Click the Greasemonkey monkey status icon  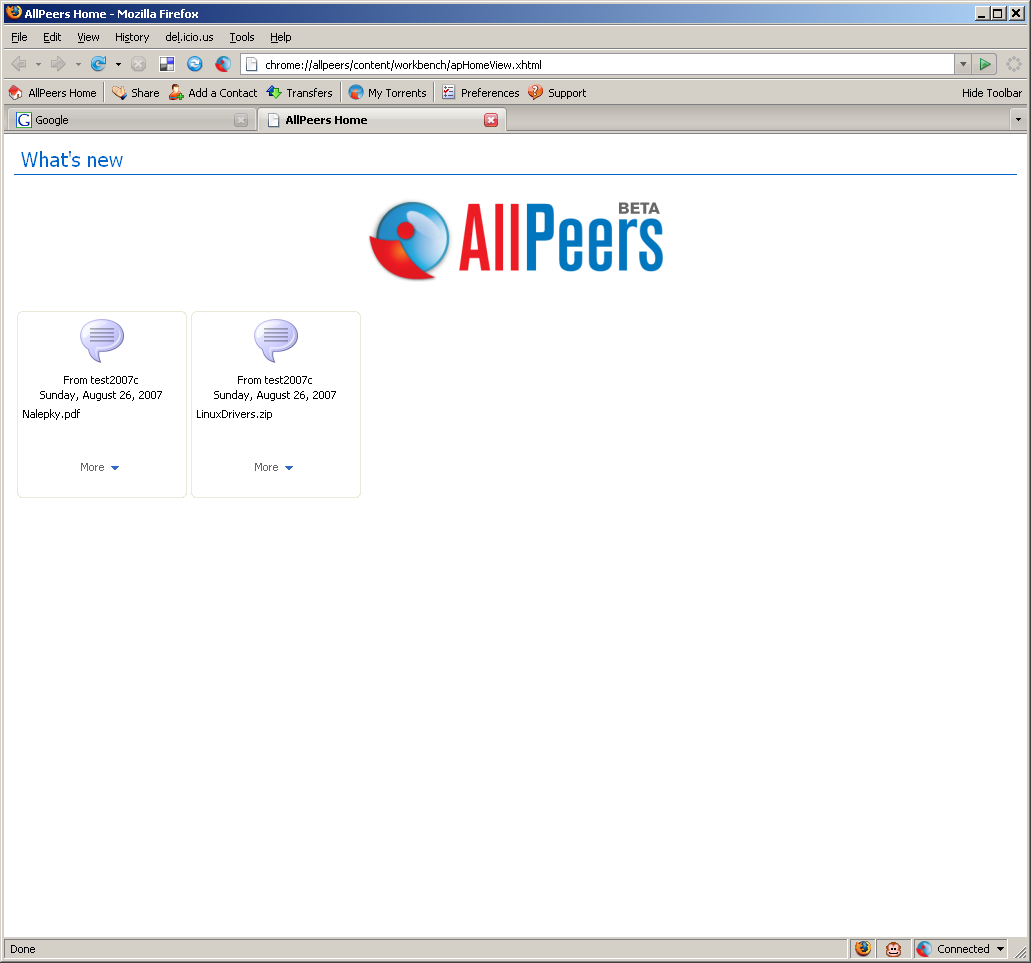point(894,949)
